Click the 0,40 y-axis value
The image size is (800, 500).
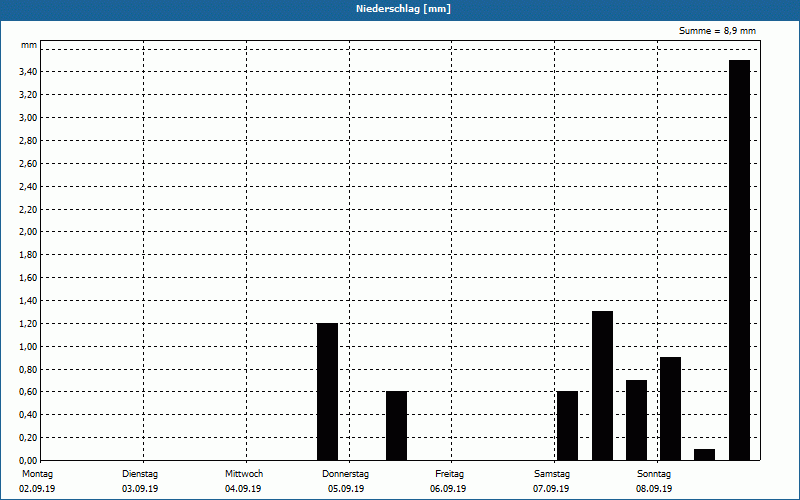(28, 414)
